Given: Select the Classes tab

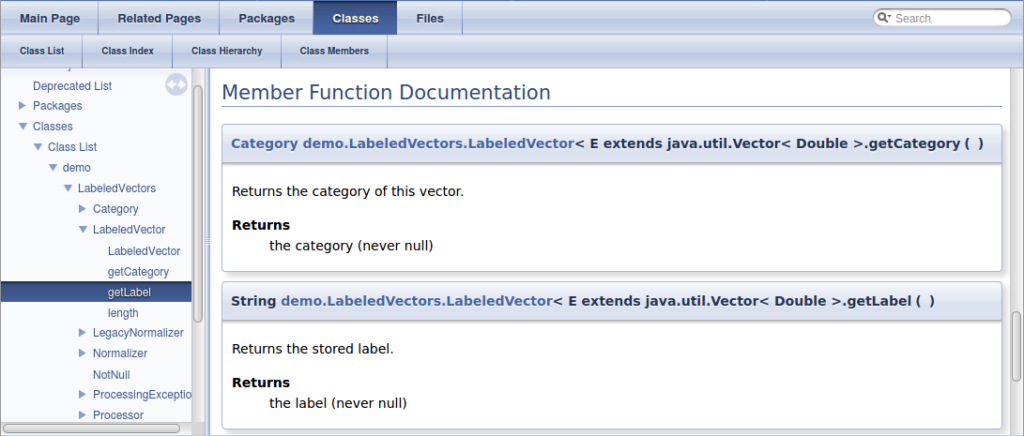Looking at the screenshot, I should coord(355,18).
